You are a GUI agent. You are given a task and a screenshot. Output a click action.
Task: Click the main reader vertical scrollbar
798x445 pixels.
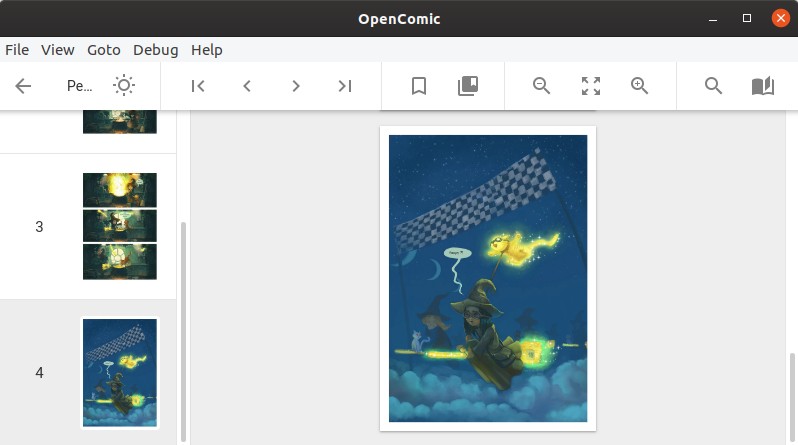[x=792, y=397]
